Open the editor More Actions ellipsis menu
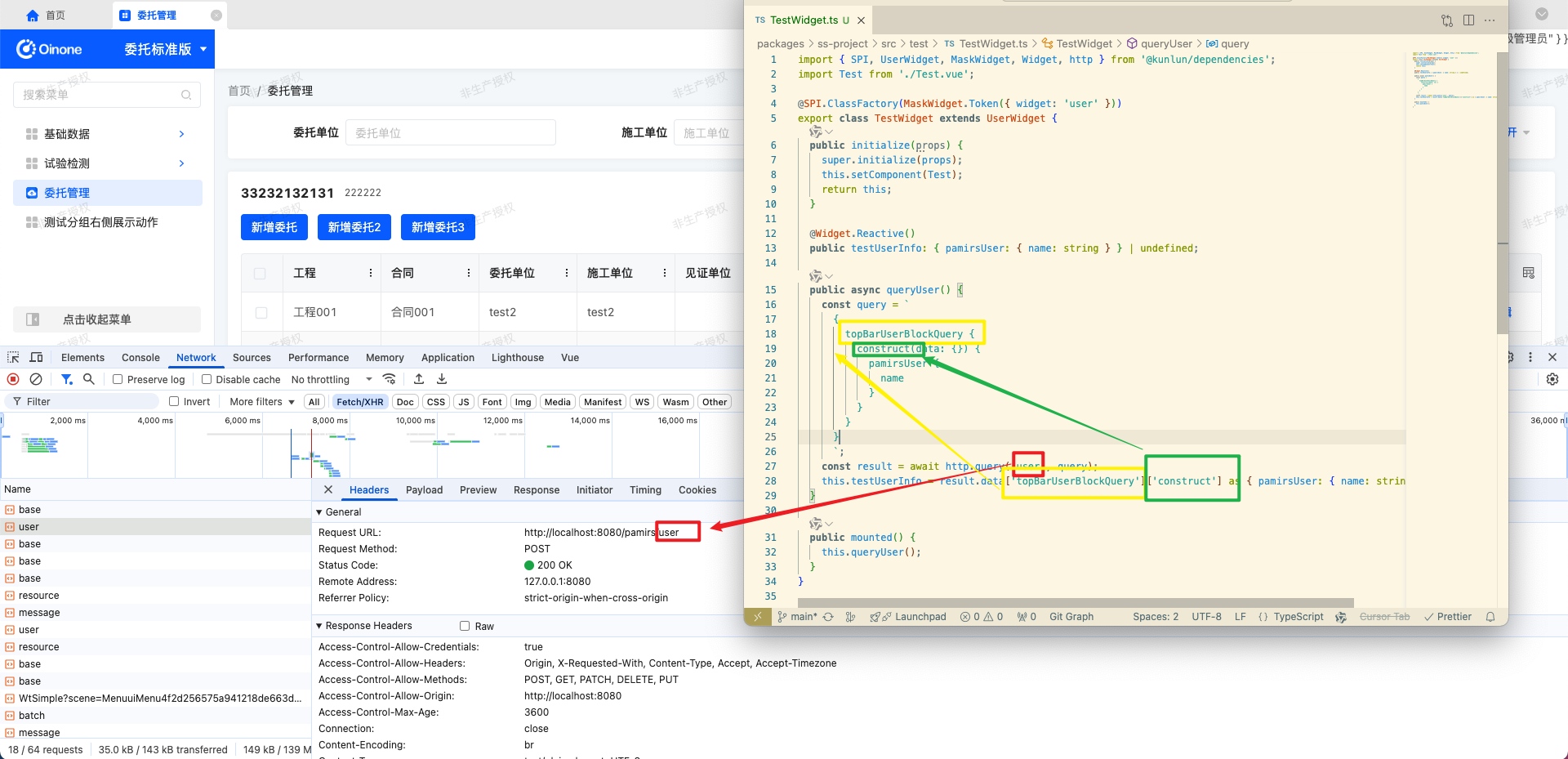Image resolution: width=1568 pixels, height=759 pixels. click(x=1490, y=20)
